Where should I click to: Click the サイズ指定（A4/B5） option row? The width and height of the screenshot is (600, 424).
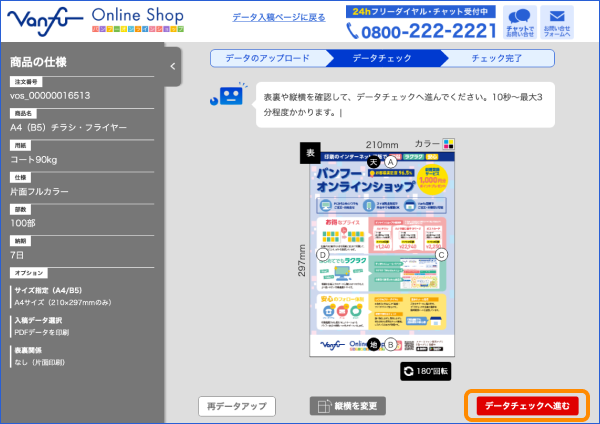pos(63,296)
